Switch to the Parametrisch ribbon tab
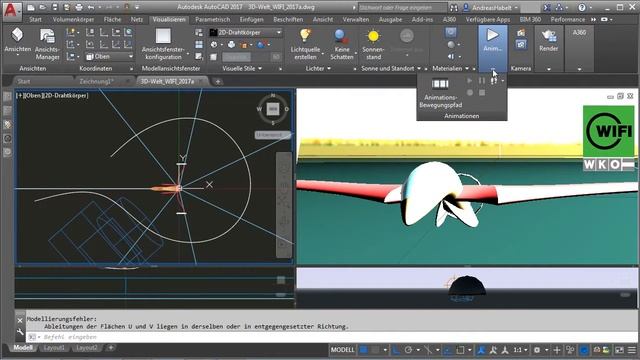640x360 pixels. point(212,19)
